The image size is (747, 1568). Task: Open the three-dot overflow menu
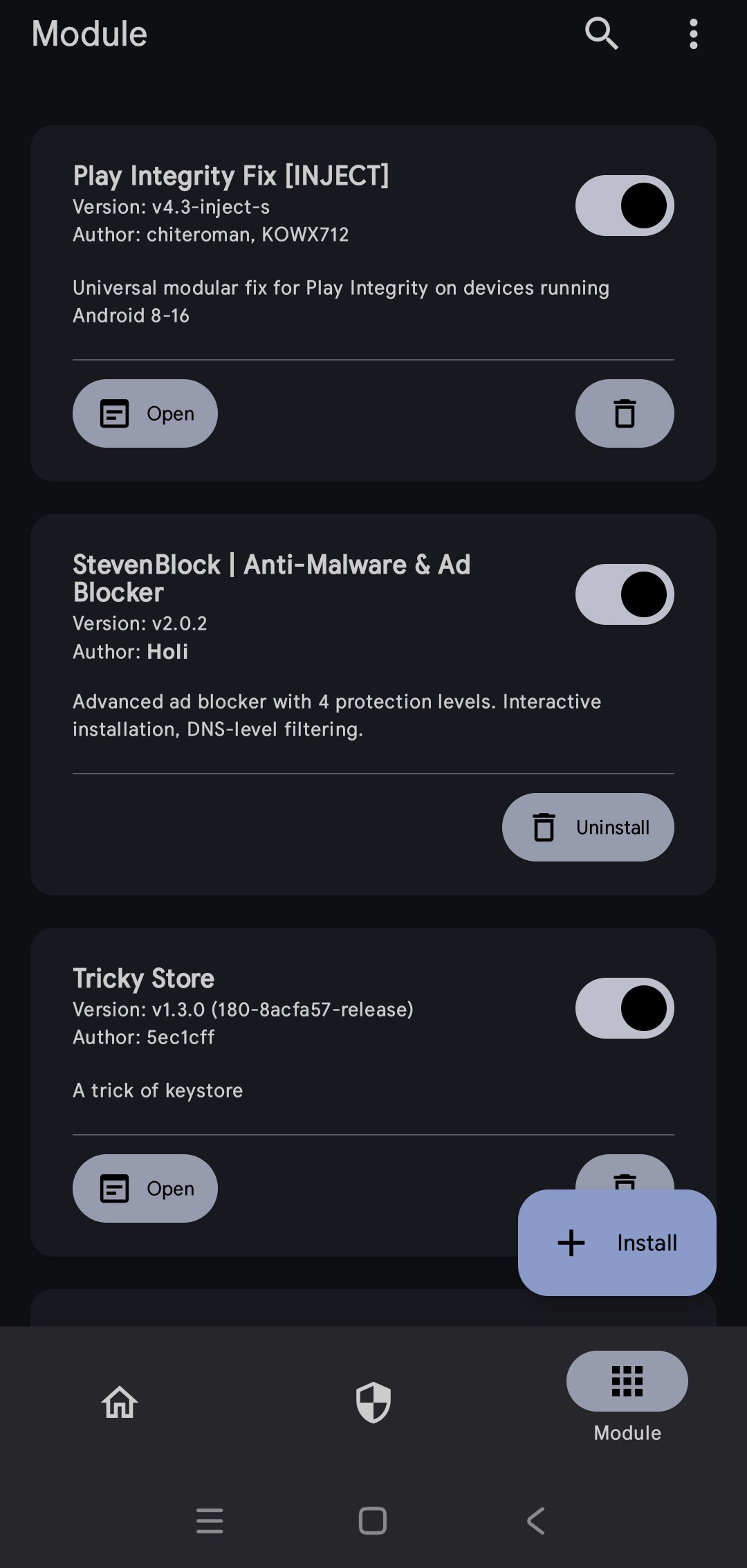(x=693, y=34)
